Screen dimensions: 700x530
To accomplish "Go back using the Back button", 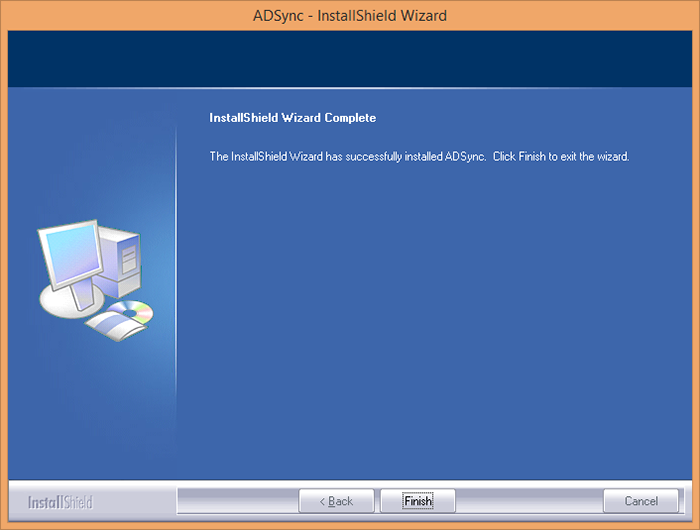I will coord(336,501).
